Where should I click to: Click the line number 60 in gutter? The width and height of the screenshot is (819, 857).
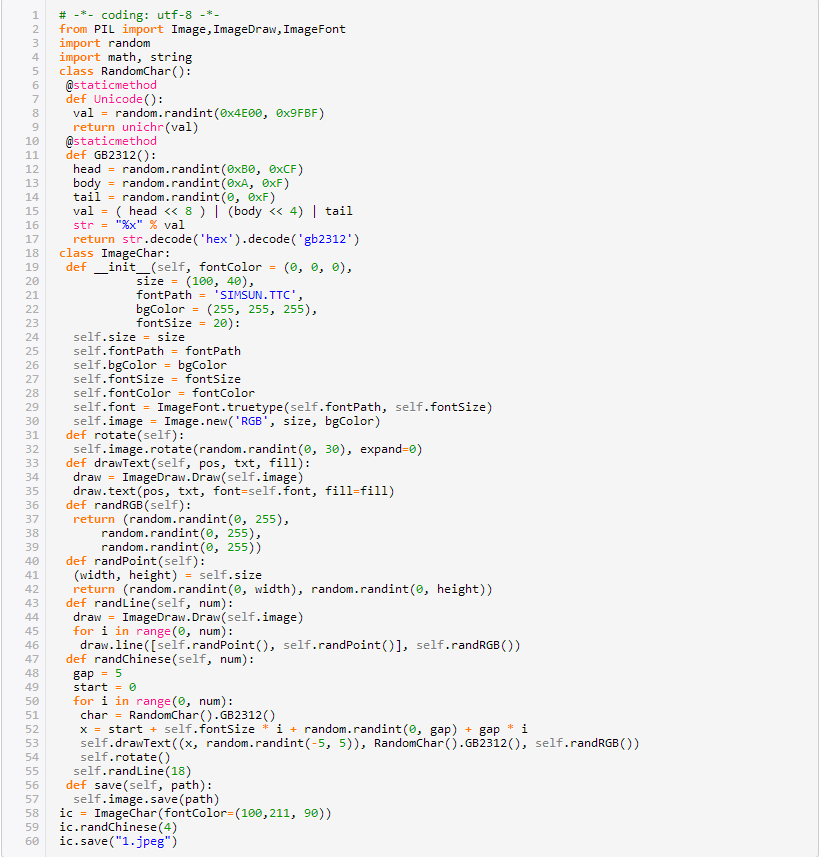(32, 841)
